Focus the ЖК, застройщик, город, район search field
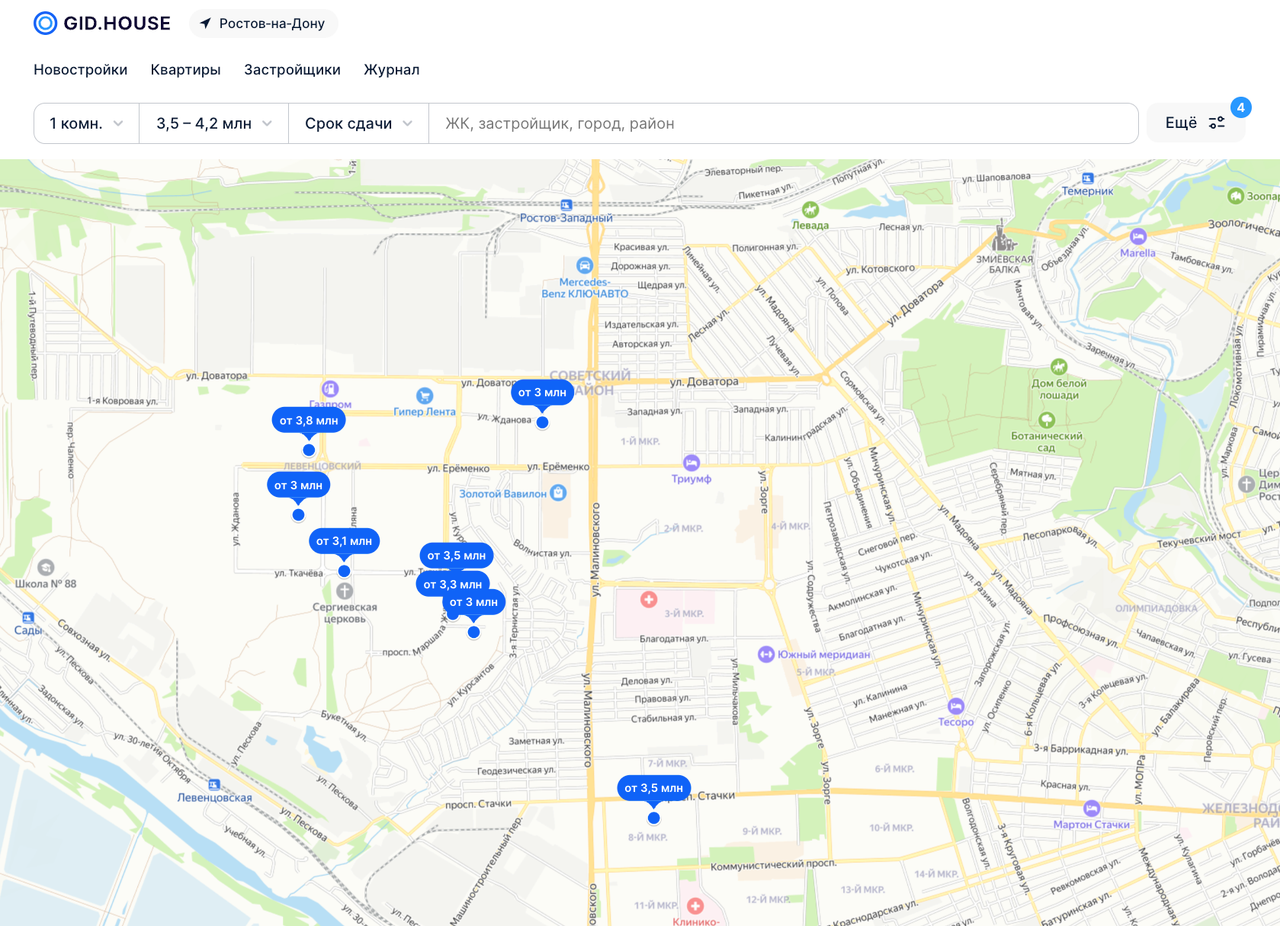The width and height of the screenshot is (1280, 926). click(x=783, y=123)
